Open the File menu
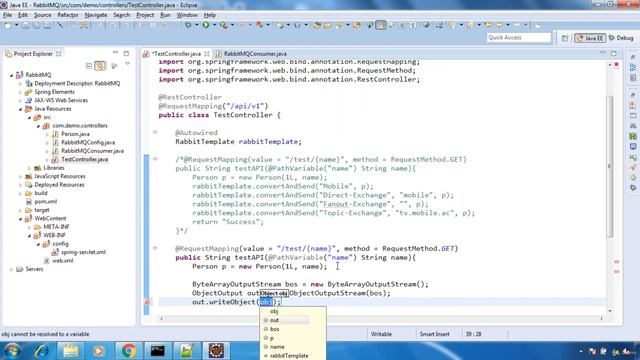 7,15
